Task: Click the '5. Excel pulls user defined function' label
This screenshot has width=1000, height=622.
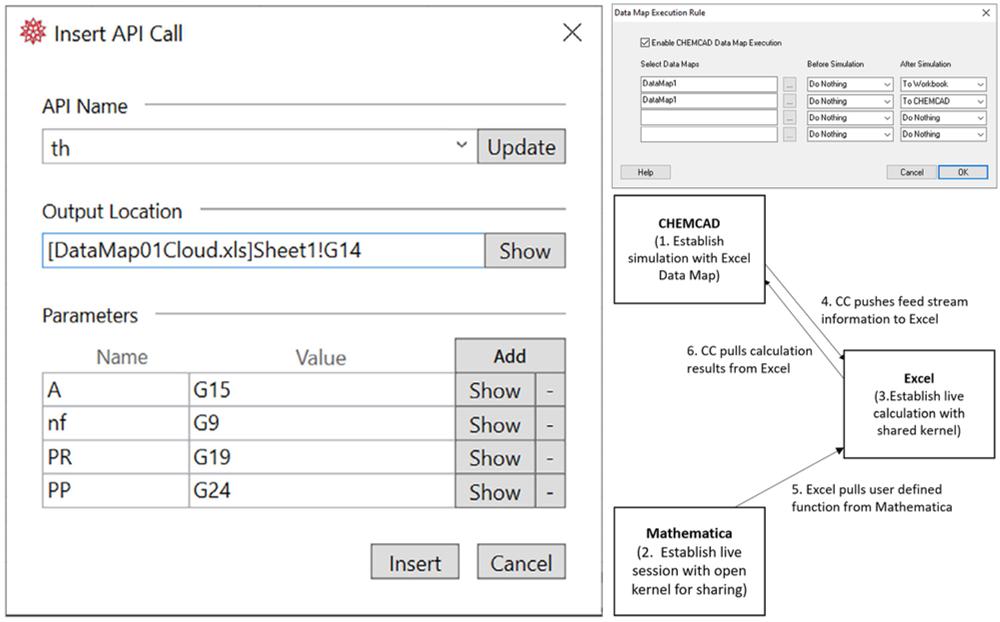Action: pyautogui.click(x=872, y=498)
